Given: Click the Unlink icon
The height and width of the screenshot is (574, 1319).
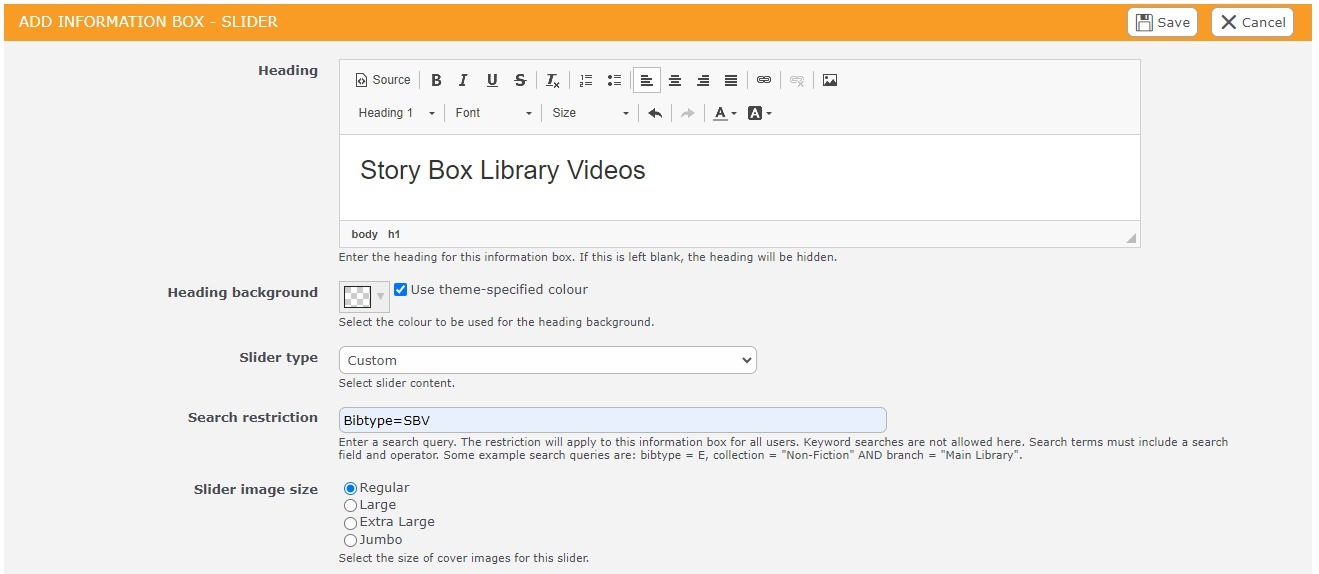Looking at the screenshot, I should coord(797,80).
